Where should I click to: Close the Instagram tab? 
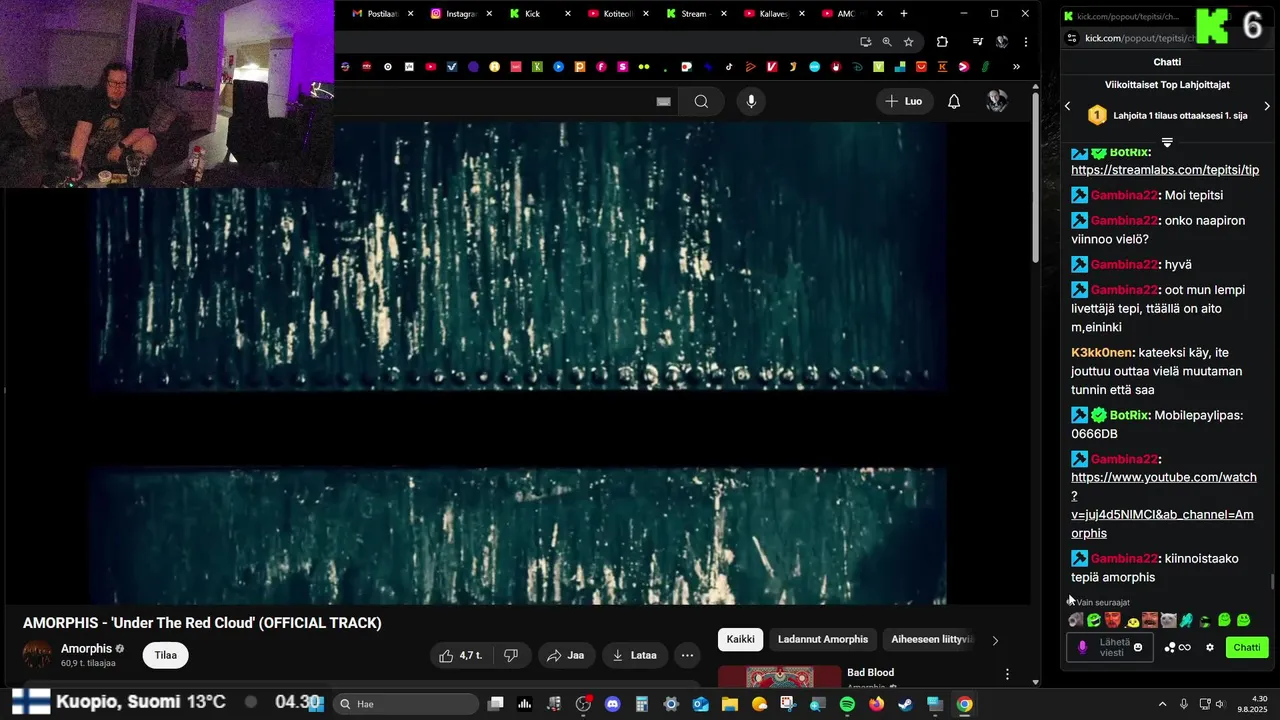(489, 14)
